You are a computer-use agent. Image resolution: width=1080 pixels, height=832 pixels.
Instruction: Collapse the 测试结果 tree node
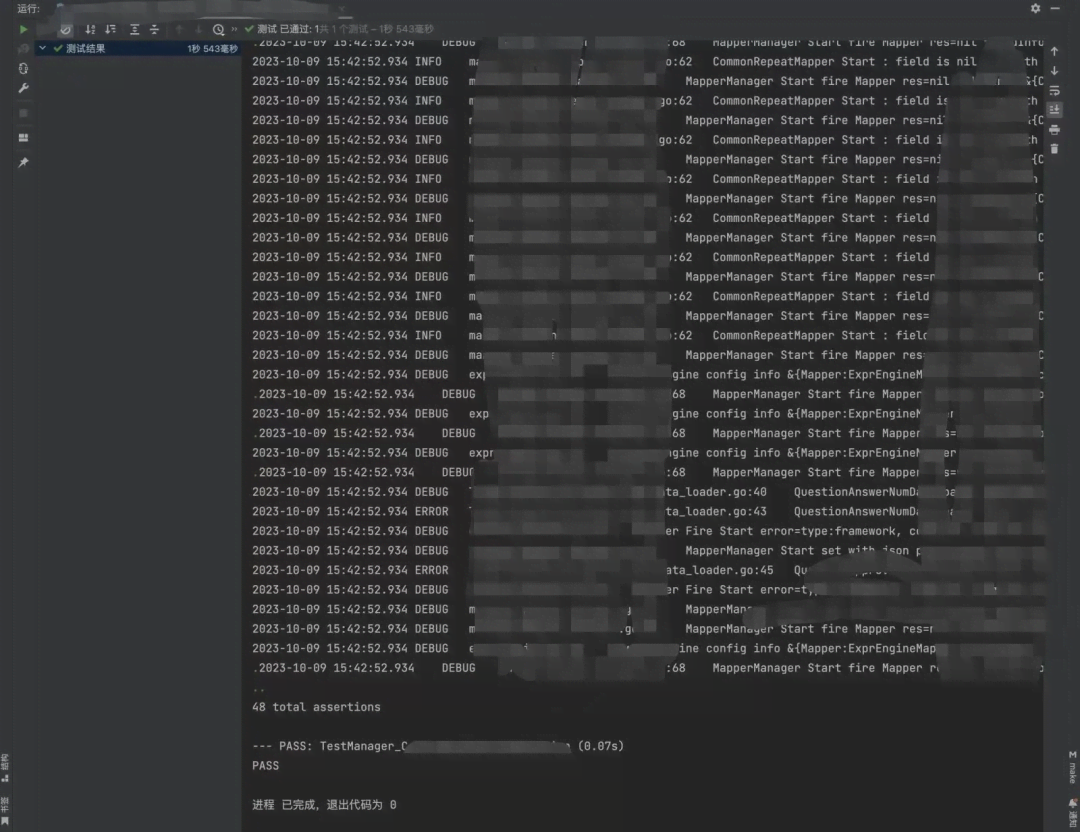click(x=42, y=48)
